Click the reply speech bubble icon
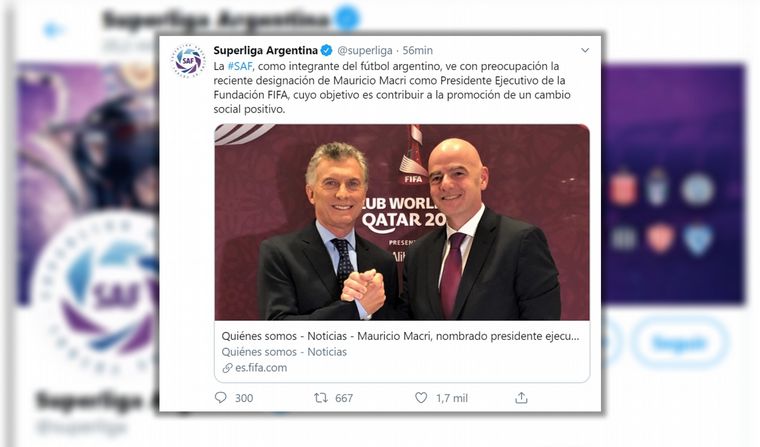Screen dimensions: 760x447 (221, 397)
